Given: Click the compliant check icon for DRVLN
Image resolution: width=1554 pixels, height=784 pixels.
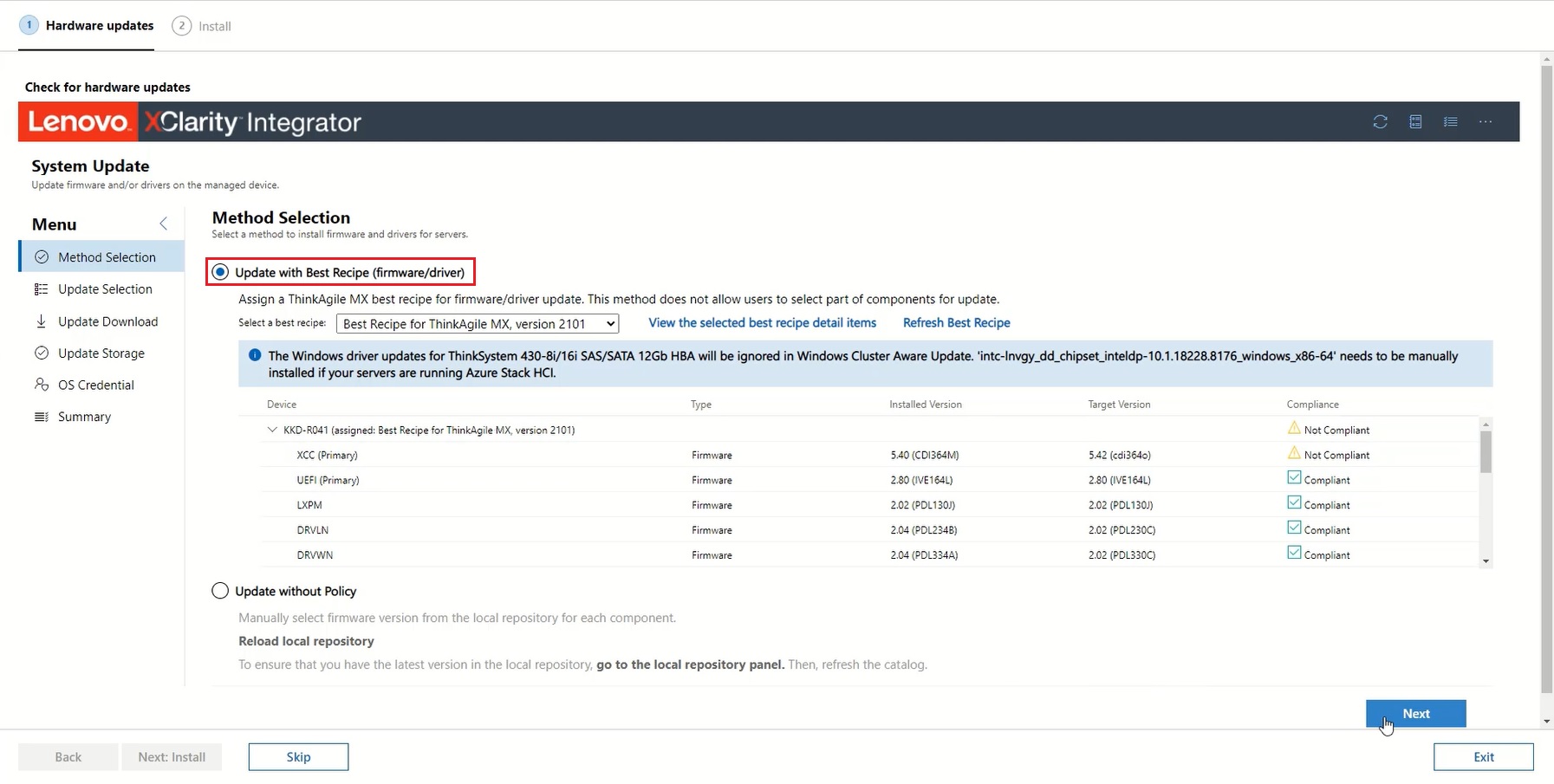Looking at the screenshot, I should [1294, 528].
